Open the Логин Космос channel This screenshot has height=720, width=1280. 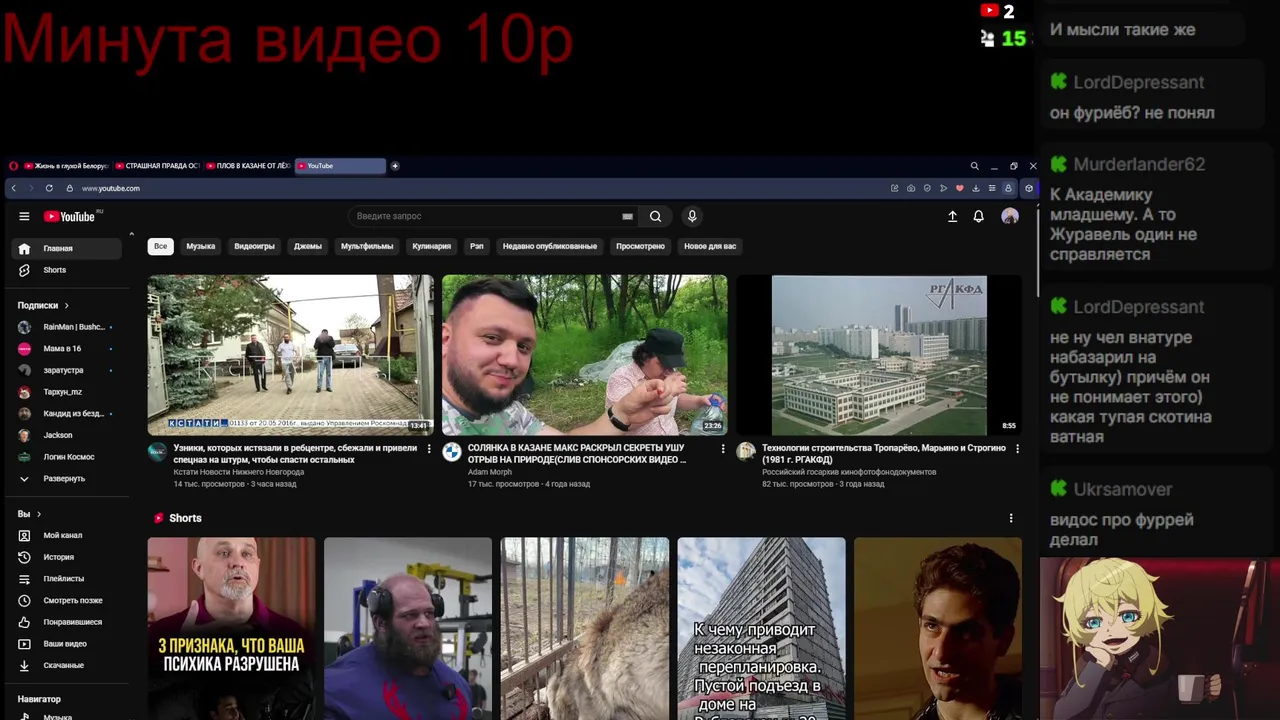[67, 457]
